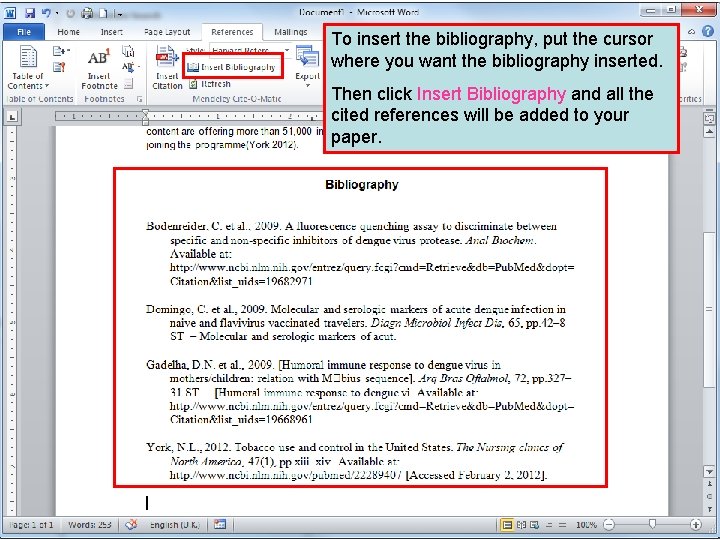Select the Web Layout view button
Viewport: 720px width, 540px height.
pyautogui.click(x=535, y=524)
